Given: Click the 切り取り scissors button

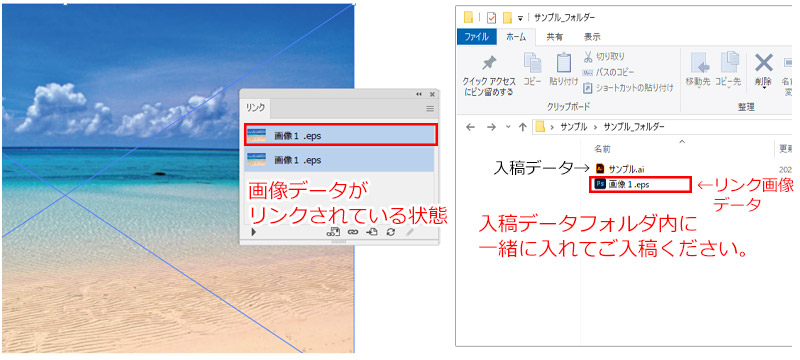Looking at the screenshot, I should coord(604,56).
